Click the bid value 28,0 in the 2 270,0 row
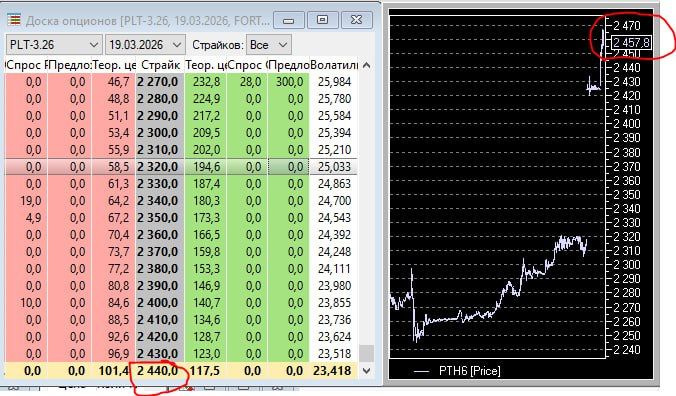Viewport: 676px width, 396px height. pos(251,82)
